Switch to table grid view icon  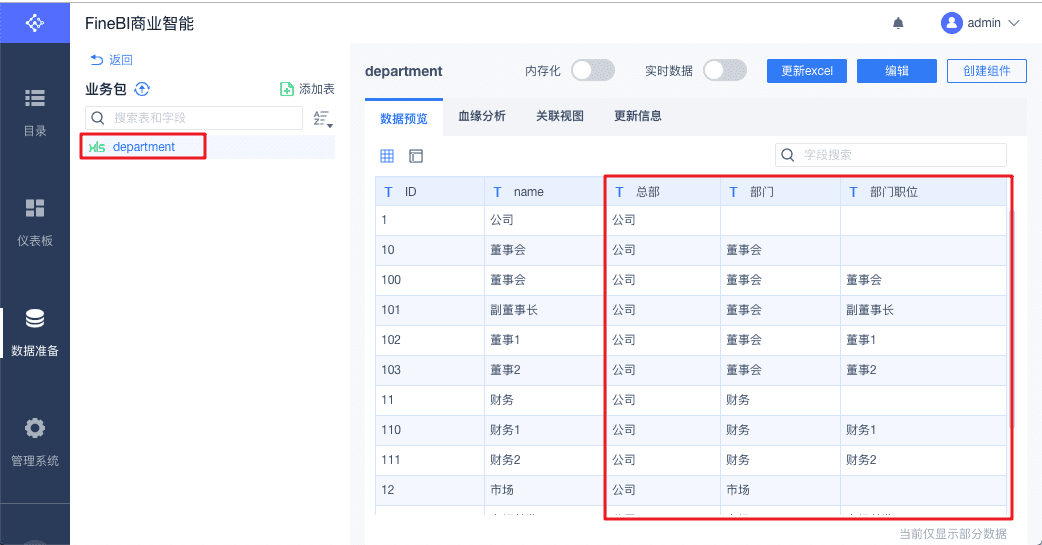click(x=387, y=156)
